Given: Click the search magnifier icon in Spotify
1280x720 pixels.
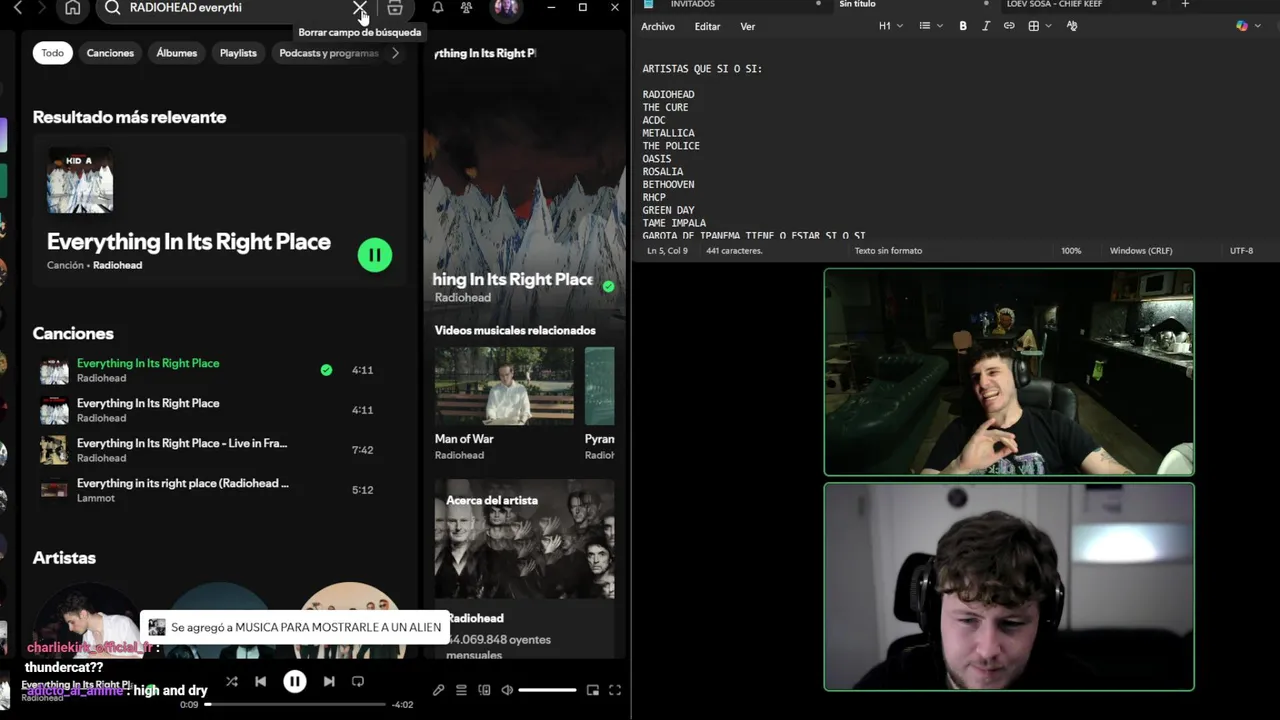Looking at the screenshot, I should tap(112, 8).
